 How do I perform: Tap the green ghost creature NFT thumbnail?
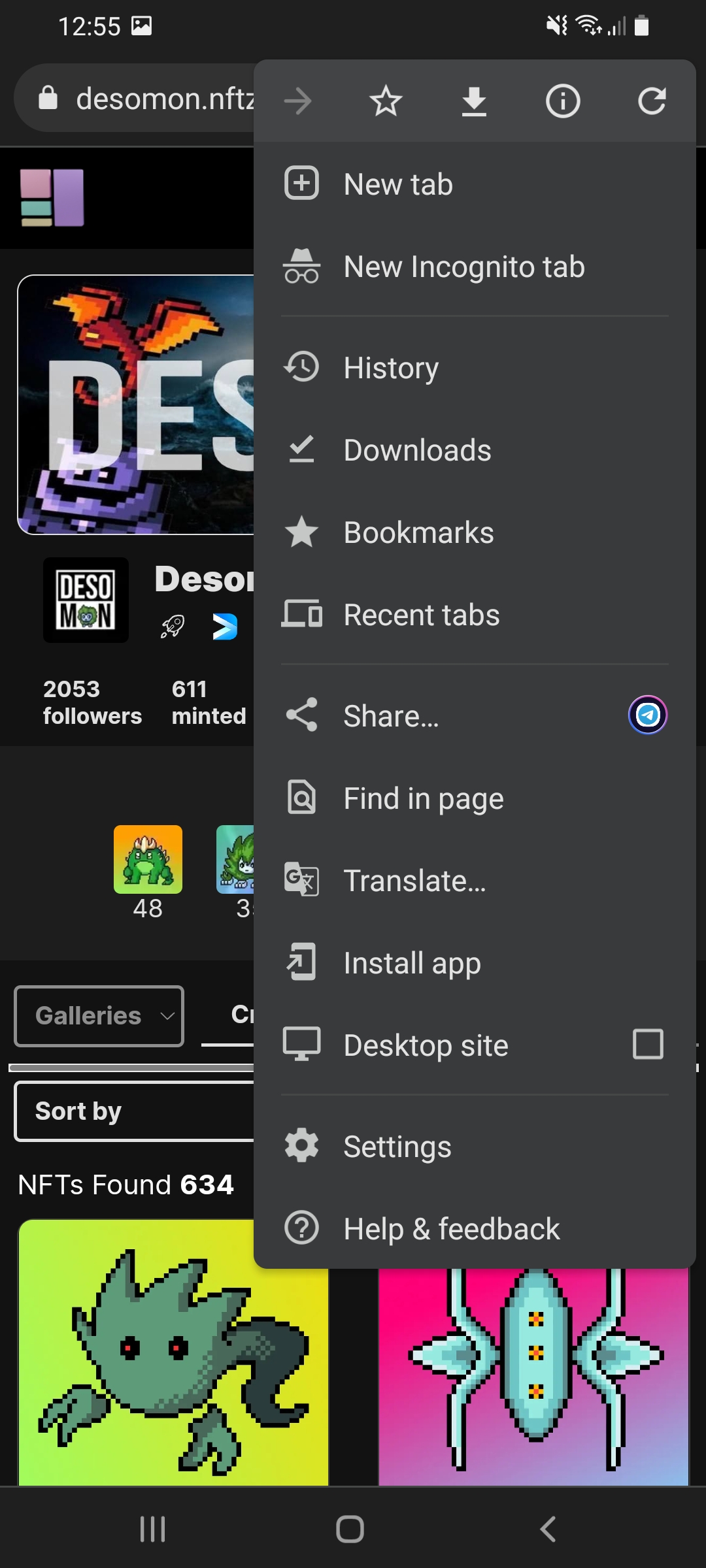click(x=173, y=1352)
